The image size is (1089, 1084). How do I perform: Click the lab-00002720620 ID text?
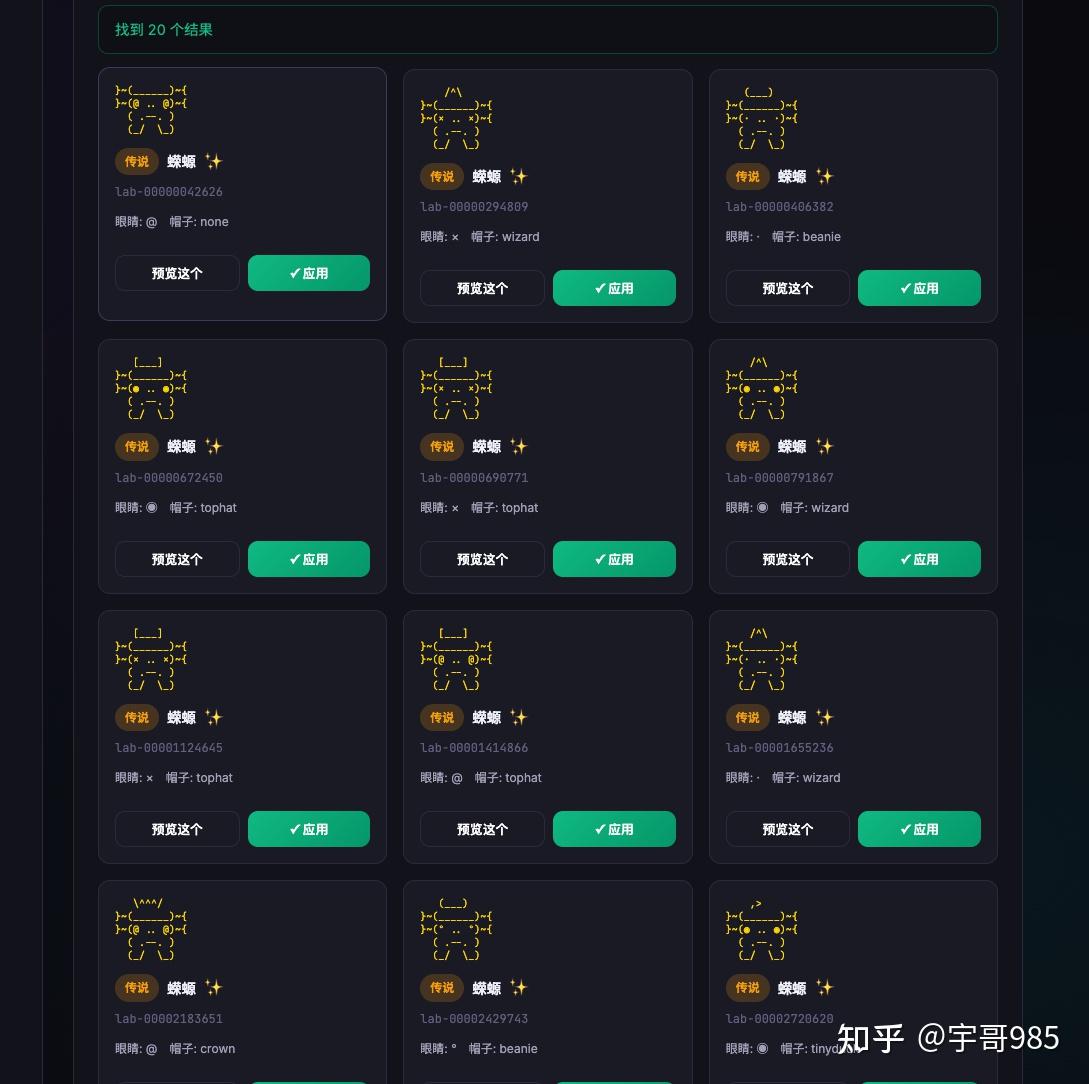click(779, 1018)
